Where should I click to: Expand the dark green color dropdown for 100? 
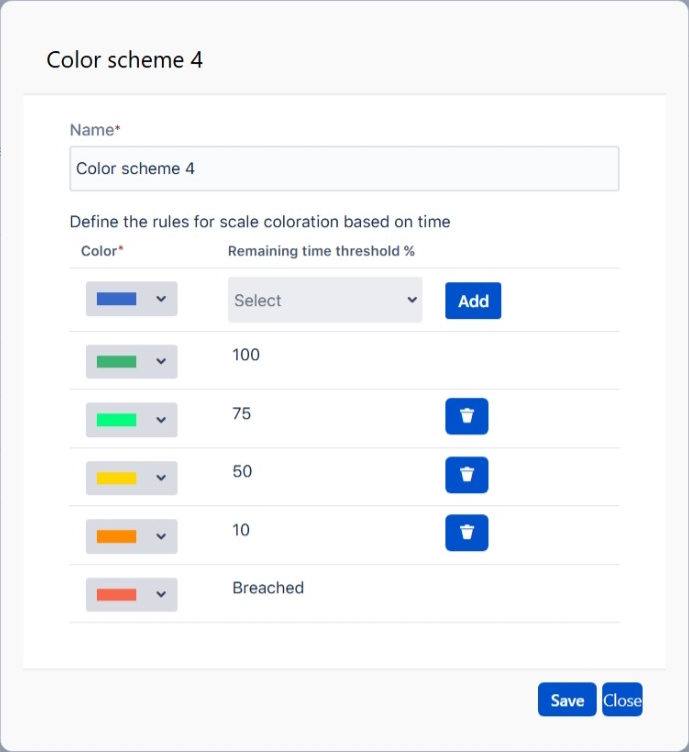161,362
